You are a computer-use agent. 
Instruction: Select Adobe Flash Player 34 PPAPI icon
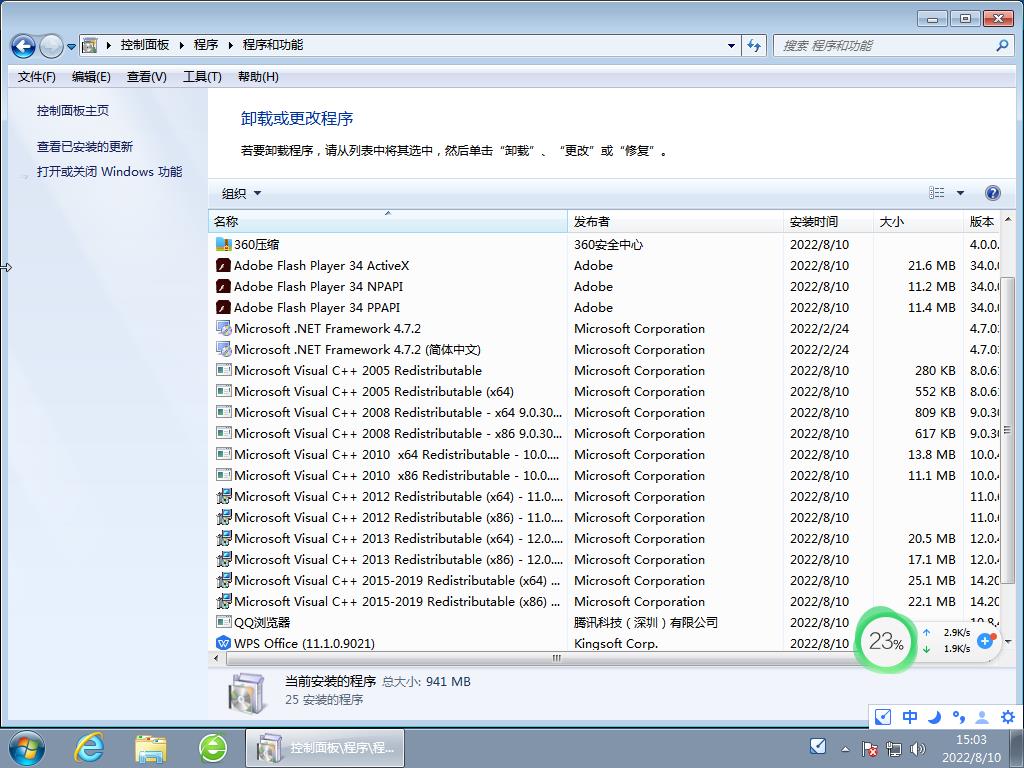[223, 307]
